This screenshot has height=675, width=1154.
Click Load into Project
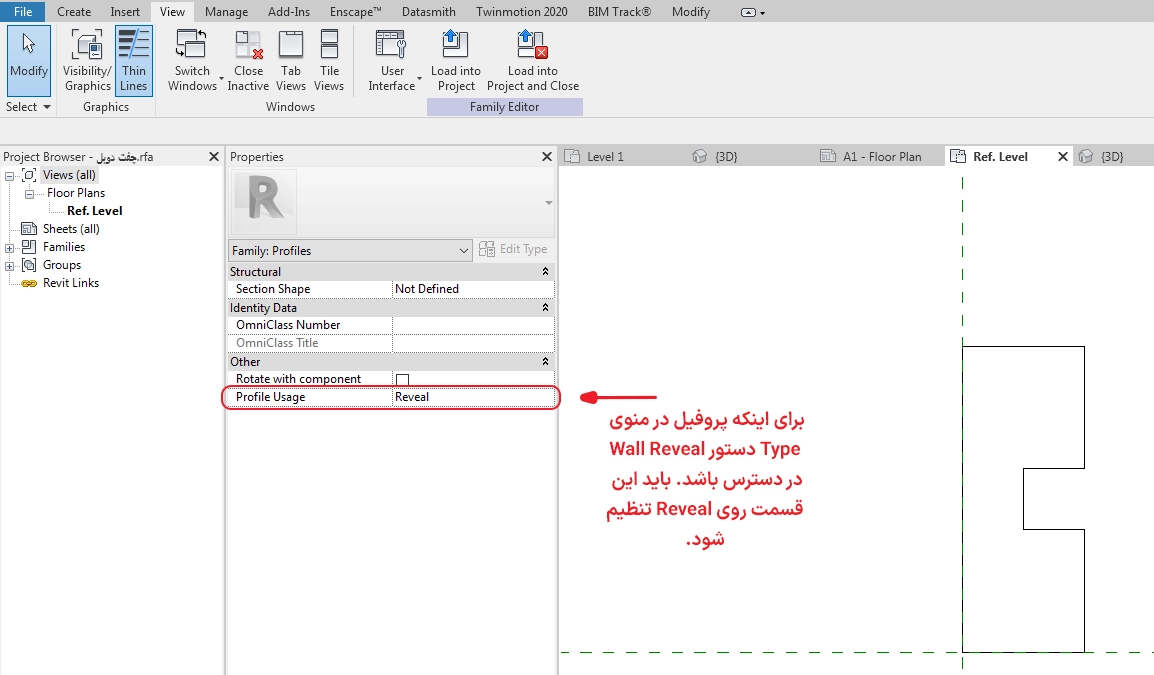(456, 60)
